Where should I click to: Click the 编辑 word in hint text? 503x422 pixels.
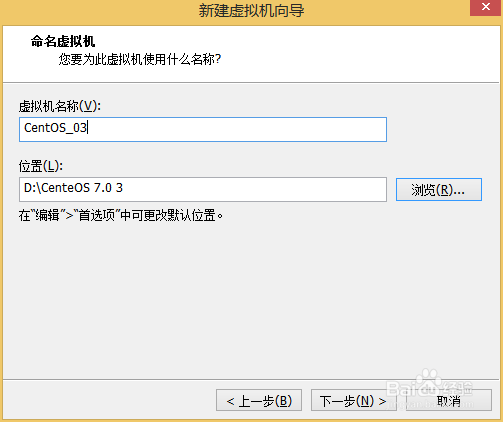tap(48, 216)
